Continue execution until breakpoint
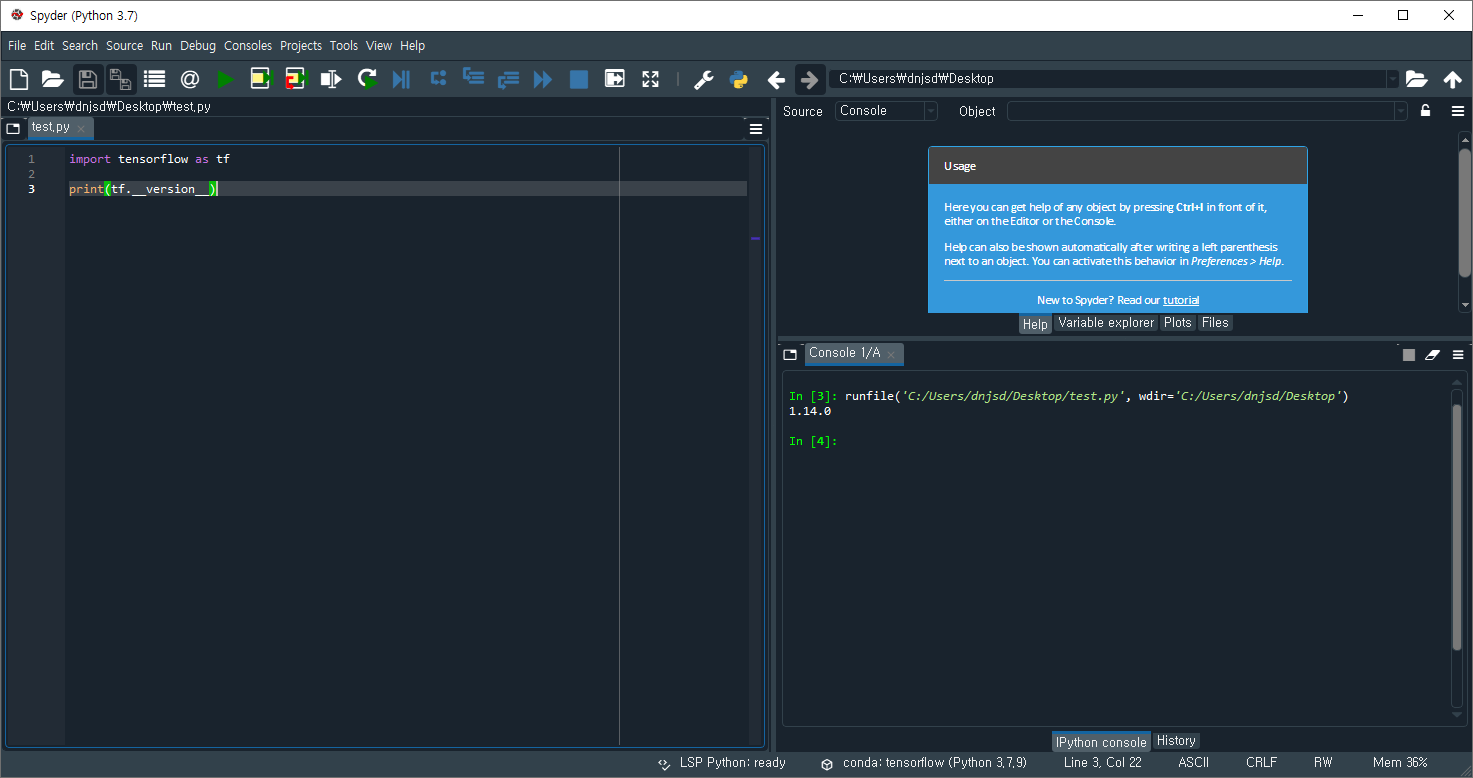 pos(543,79)
